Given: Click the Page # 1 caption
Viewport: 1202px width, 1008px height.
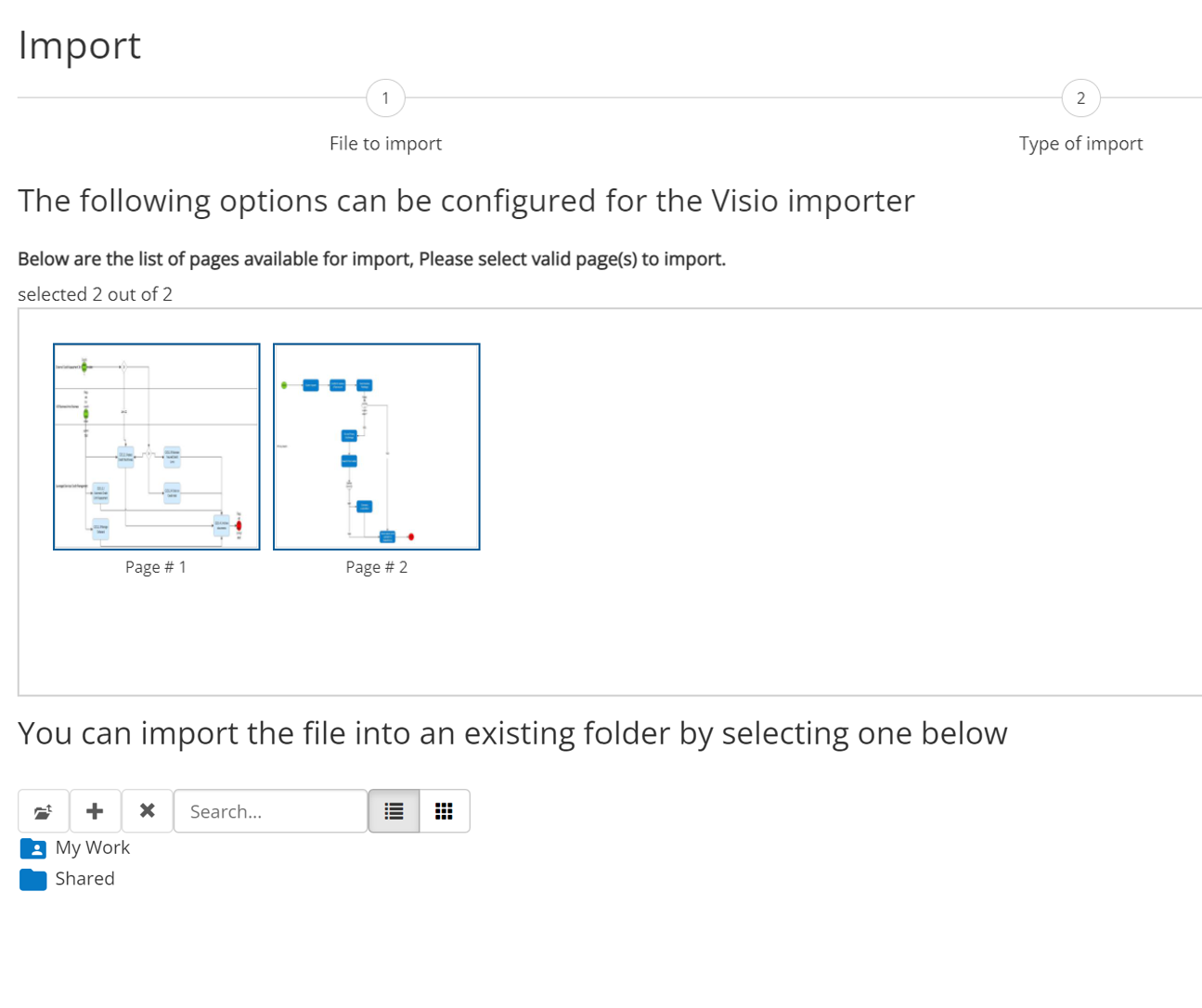Looking at the screenshot, I should coord(156,567).
